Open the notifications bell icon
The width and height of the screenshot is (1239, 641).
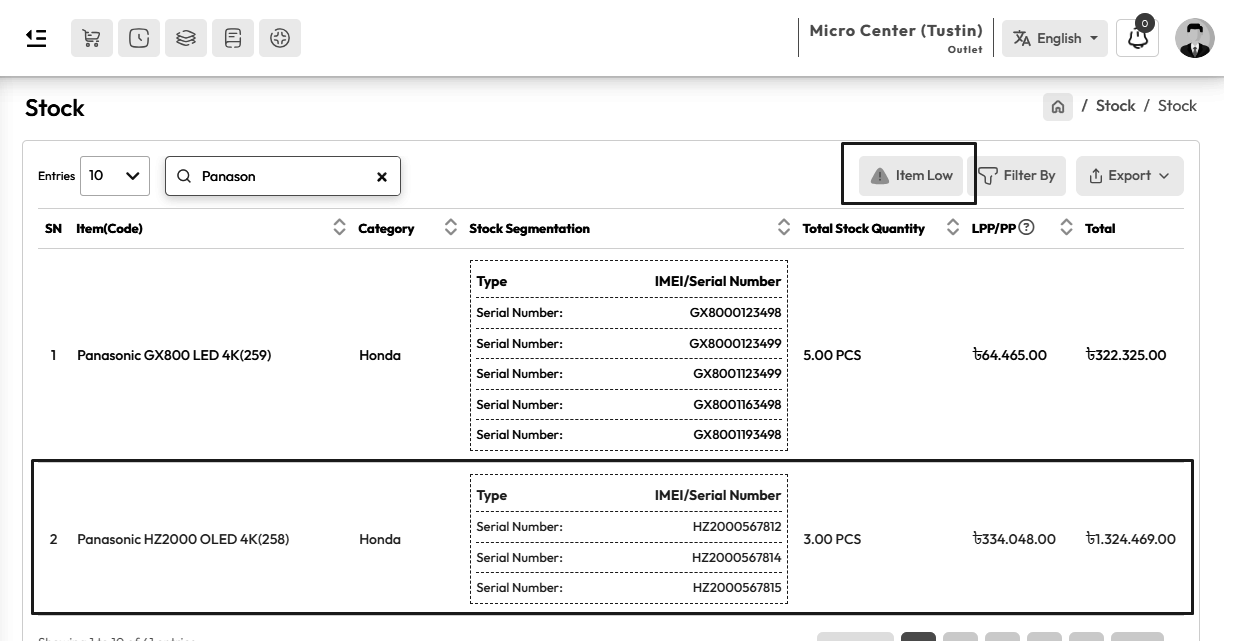pyautogui.click(x=1138, y=38)
